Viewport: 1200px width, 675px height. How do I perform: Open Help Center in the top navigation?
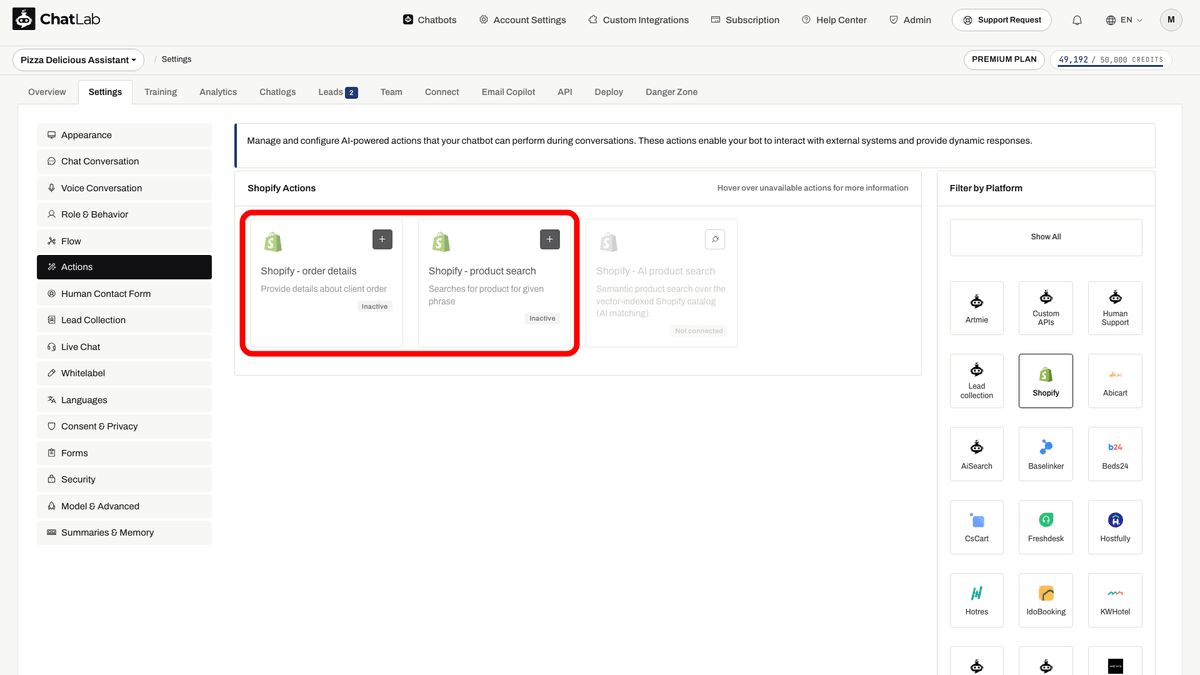(834, 20)
